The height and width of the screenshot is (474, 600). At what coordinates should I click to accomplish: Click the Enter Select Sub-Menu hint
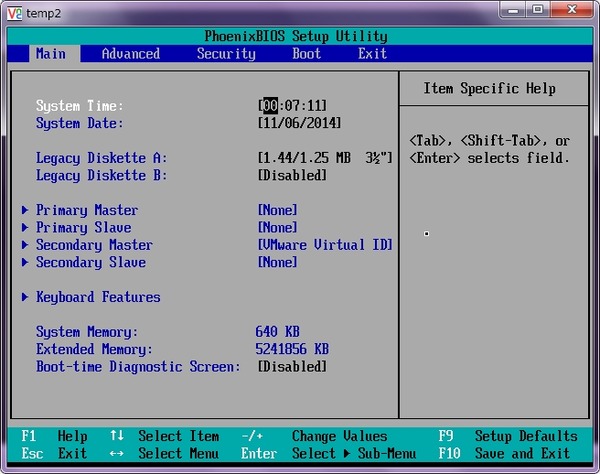328,454
